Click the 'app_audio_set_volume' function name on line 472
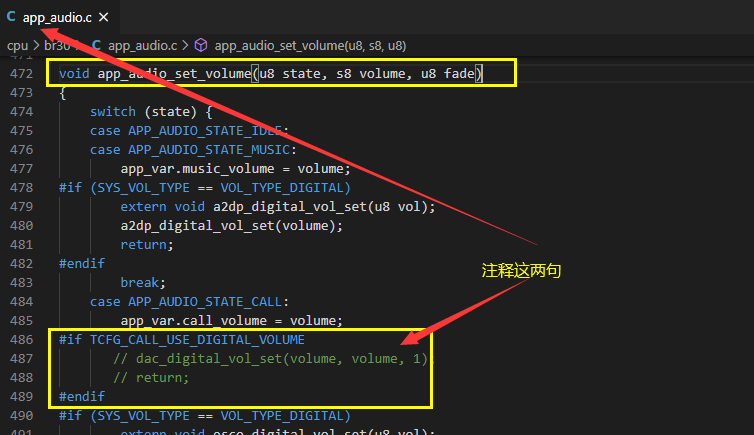 tap(174, 74)
